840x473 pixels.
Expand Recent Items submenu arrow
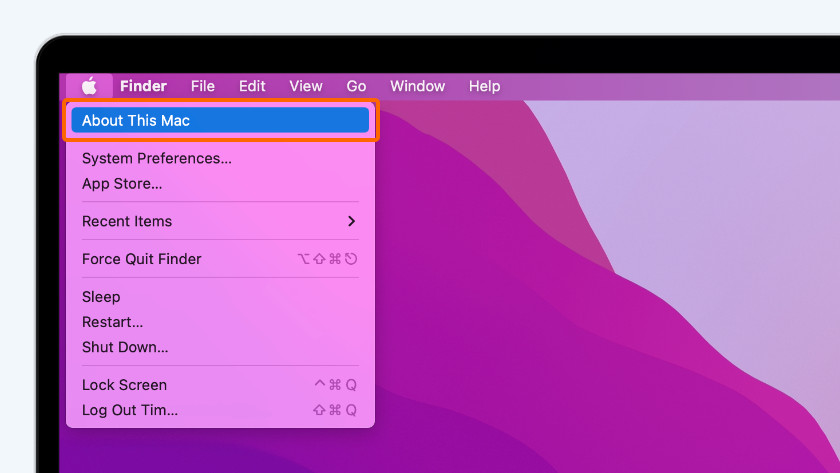click(351, 221)
